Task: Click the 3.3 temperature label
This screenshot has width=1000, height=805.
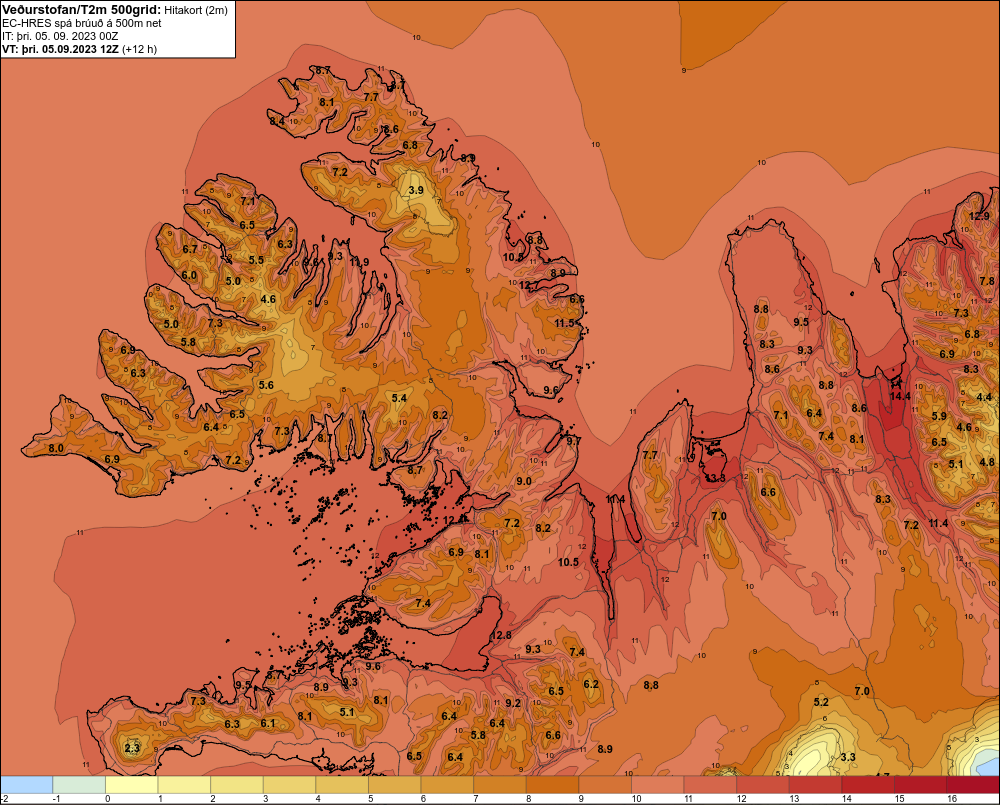Action: [x=848, y=757]
